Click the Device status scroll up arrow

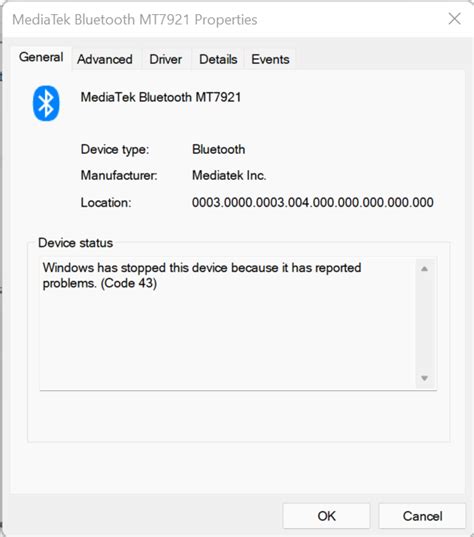point(424,269)
